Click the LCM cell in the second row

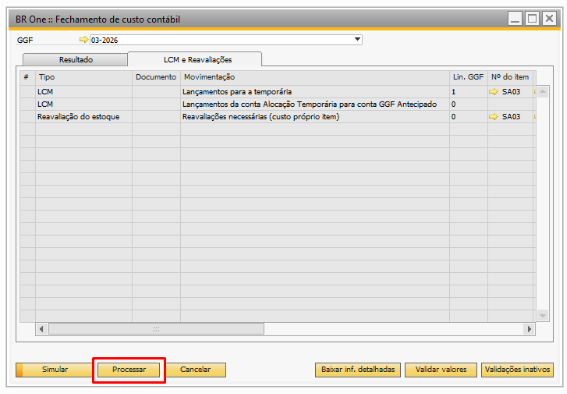84,104
